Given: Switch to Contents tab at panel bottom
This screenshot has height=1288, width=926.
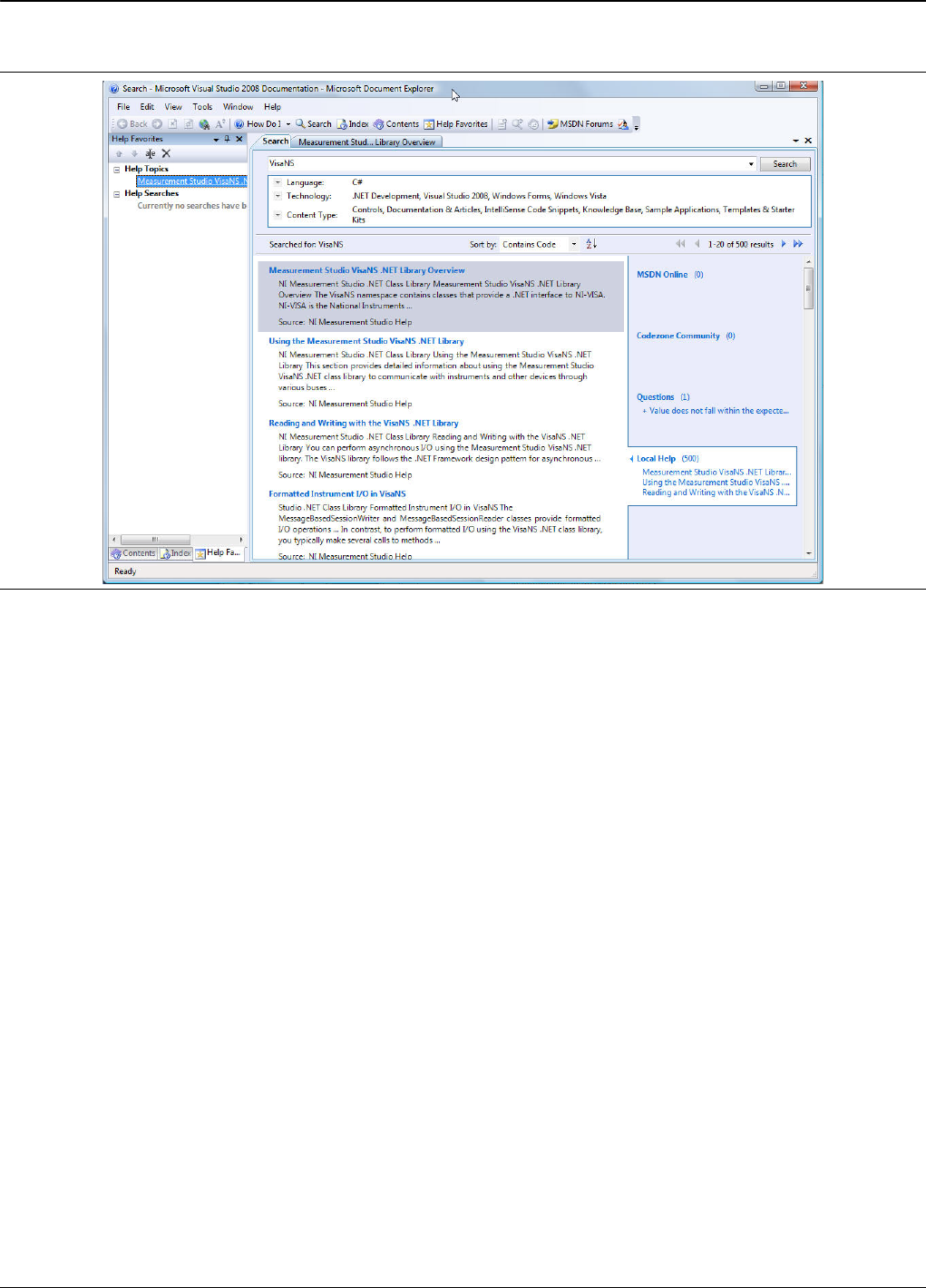Looking at the screenshot, I should coord(133,553).
